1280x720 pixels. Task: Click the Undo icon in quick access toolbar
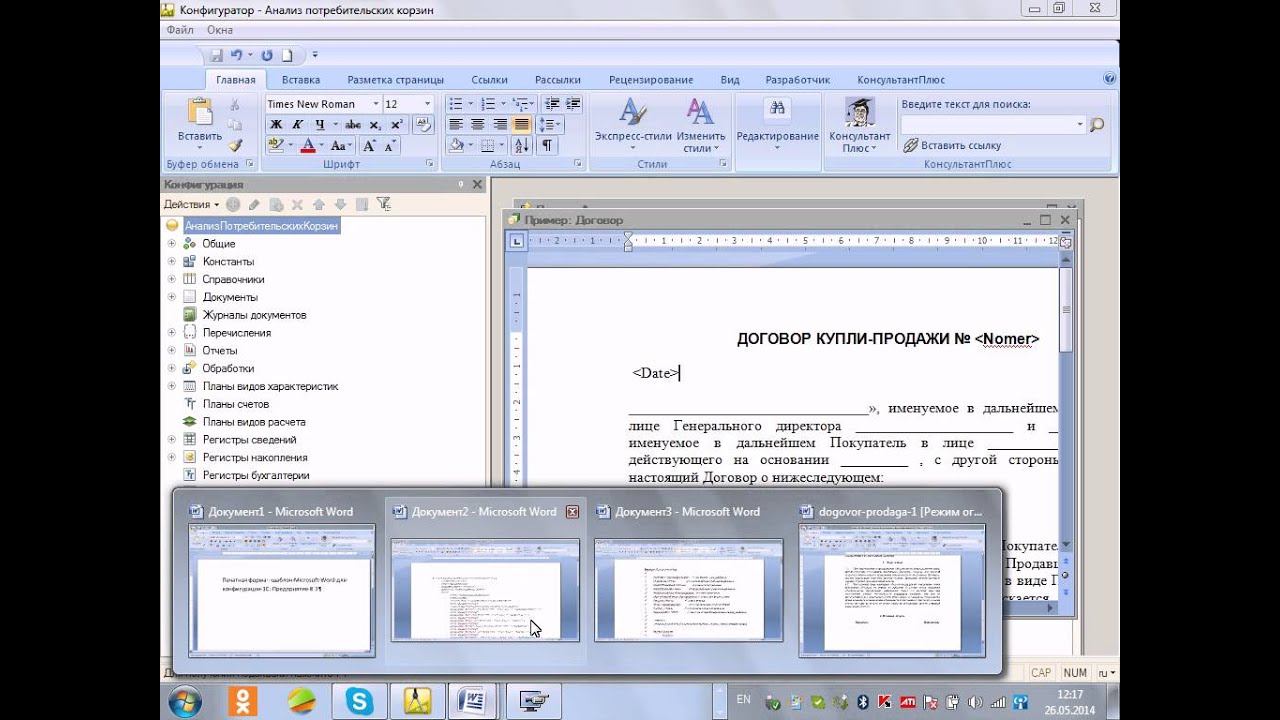(x=236, y=56)
